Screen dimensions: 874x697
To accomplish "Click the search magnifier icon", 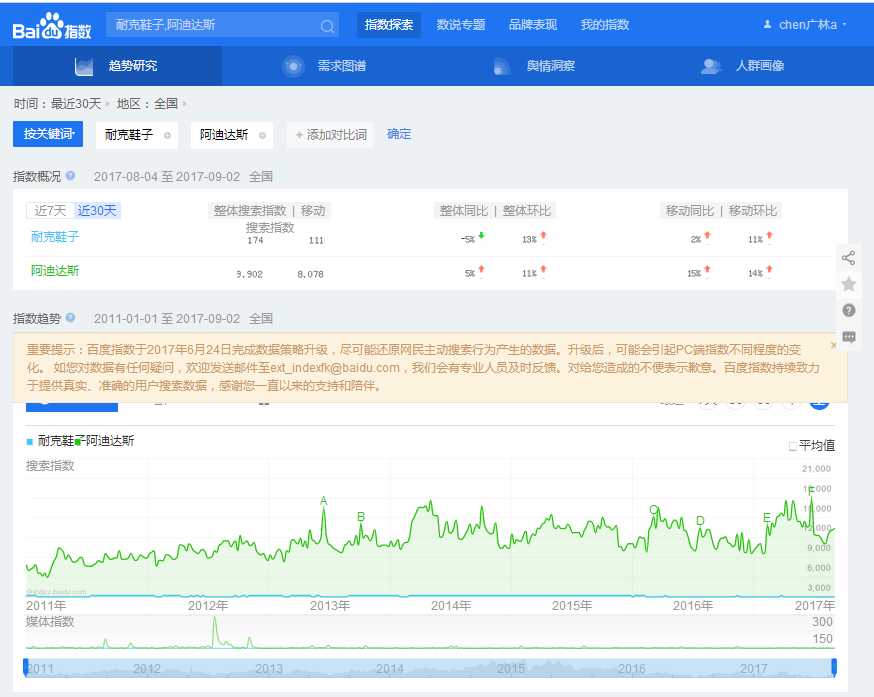I will (327, 26).
